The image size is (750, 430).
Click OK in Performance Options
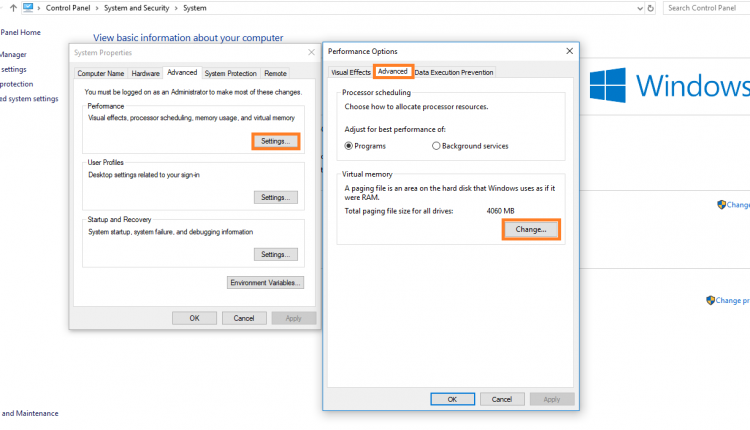[452, 399]
